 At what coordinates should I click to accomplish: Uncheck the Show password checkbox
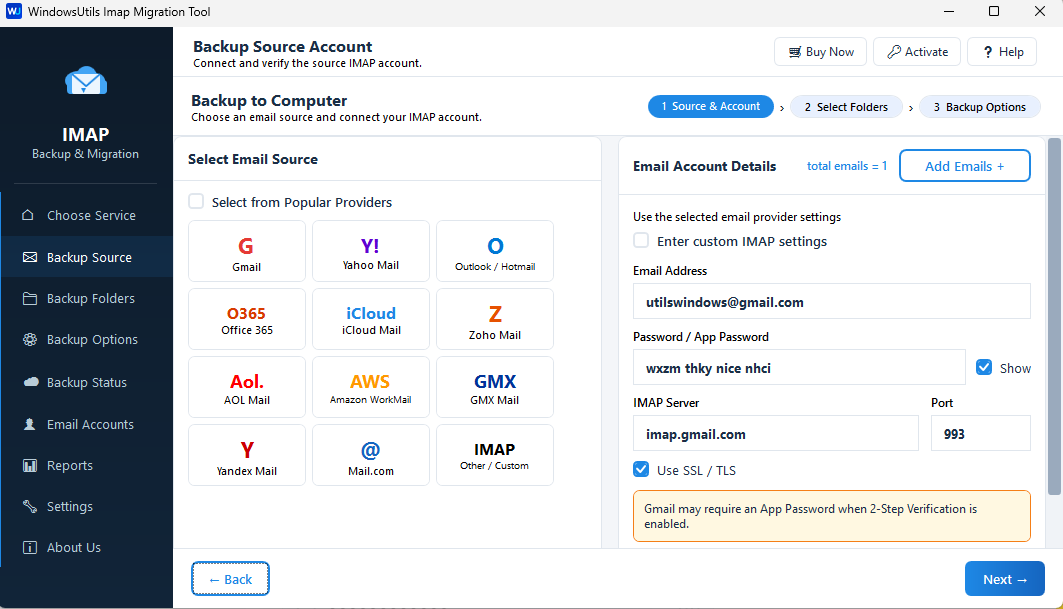(984, 367)
